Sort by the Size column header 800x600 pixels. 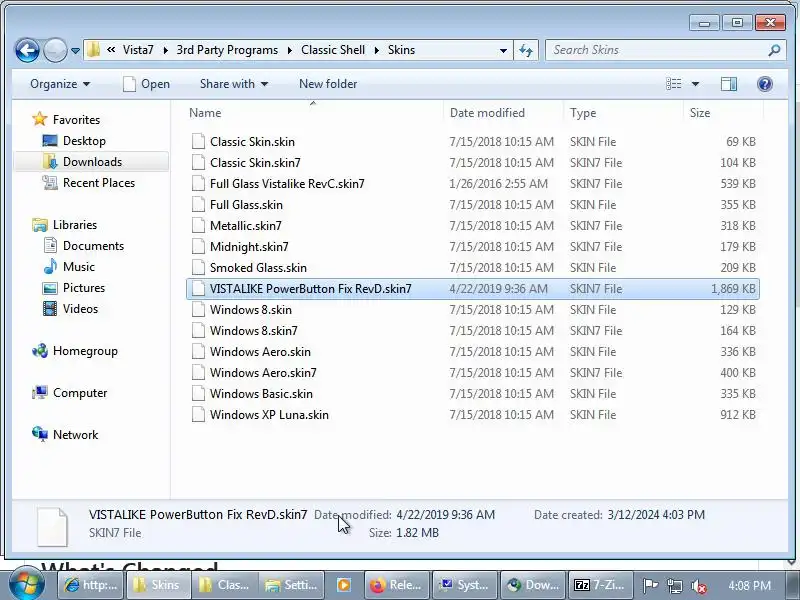pos(723,113)
